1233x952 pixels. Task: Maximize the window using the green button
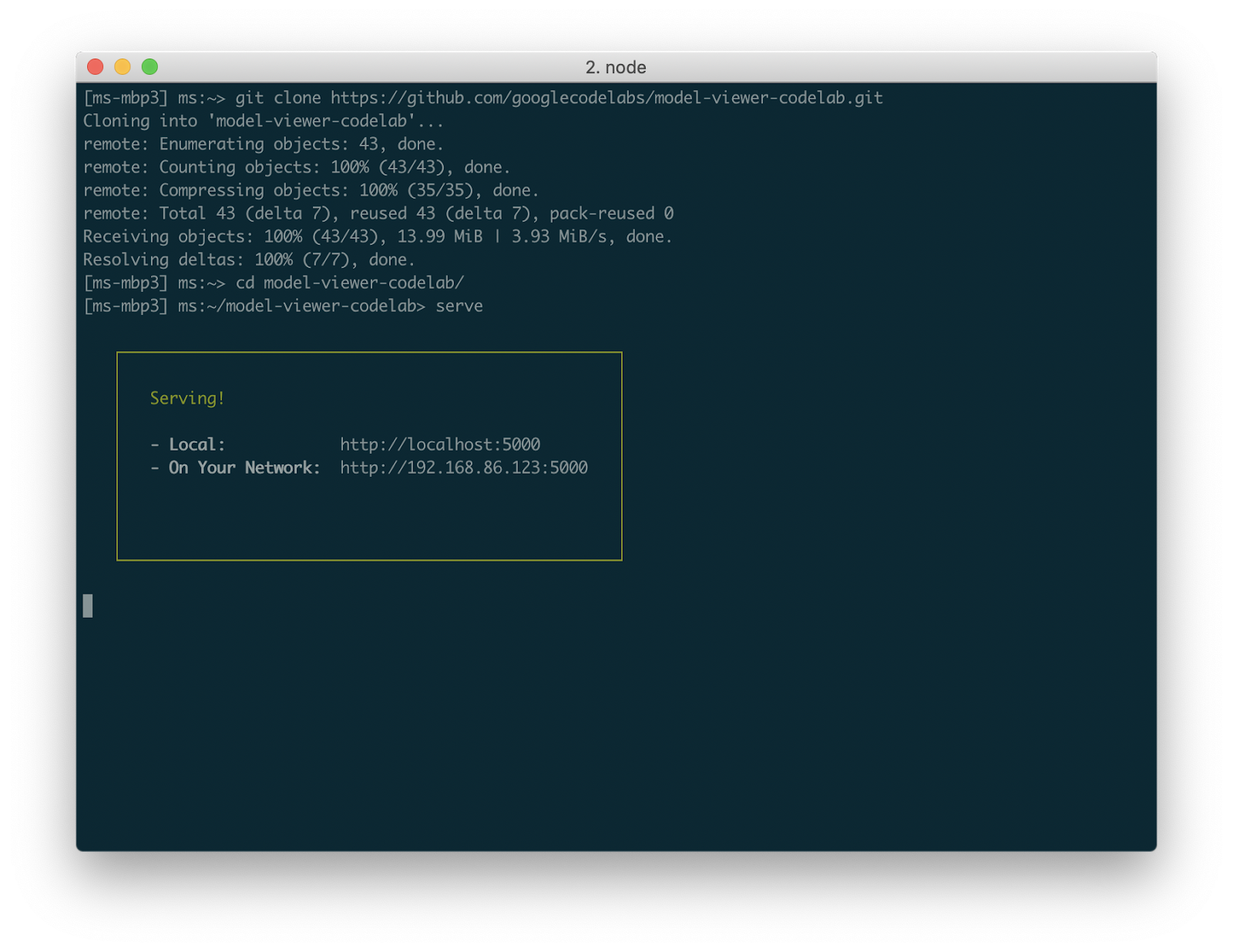[150, 67]
